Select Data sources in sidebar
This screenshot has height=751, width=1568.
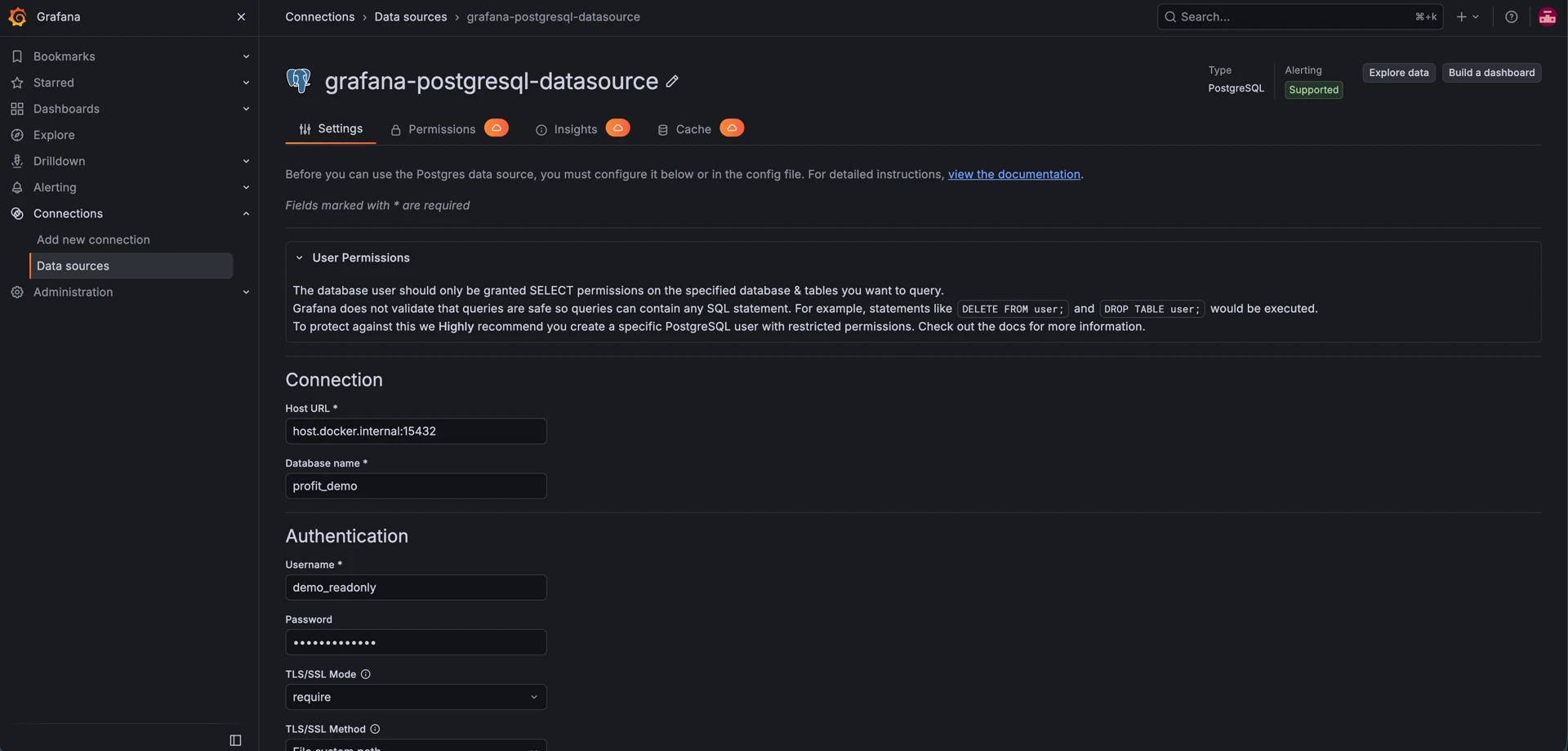tap(131, 266)
